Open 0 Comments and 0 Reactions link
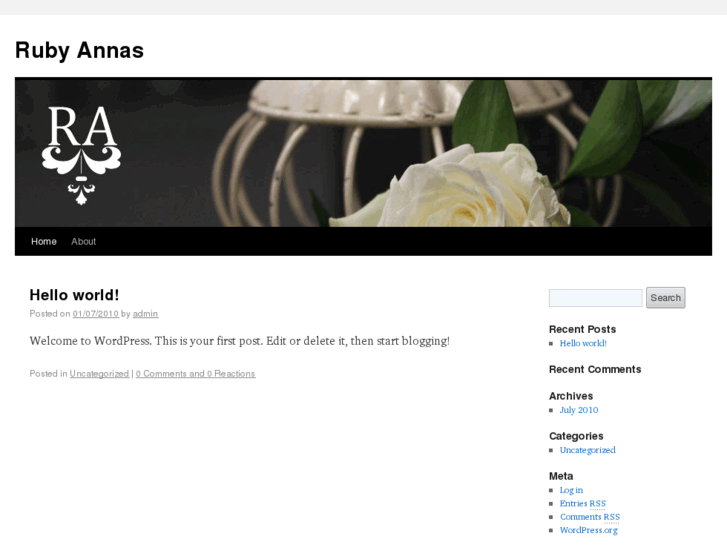Viewport: 727px width, 545px height. (x=195, y=374)
